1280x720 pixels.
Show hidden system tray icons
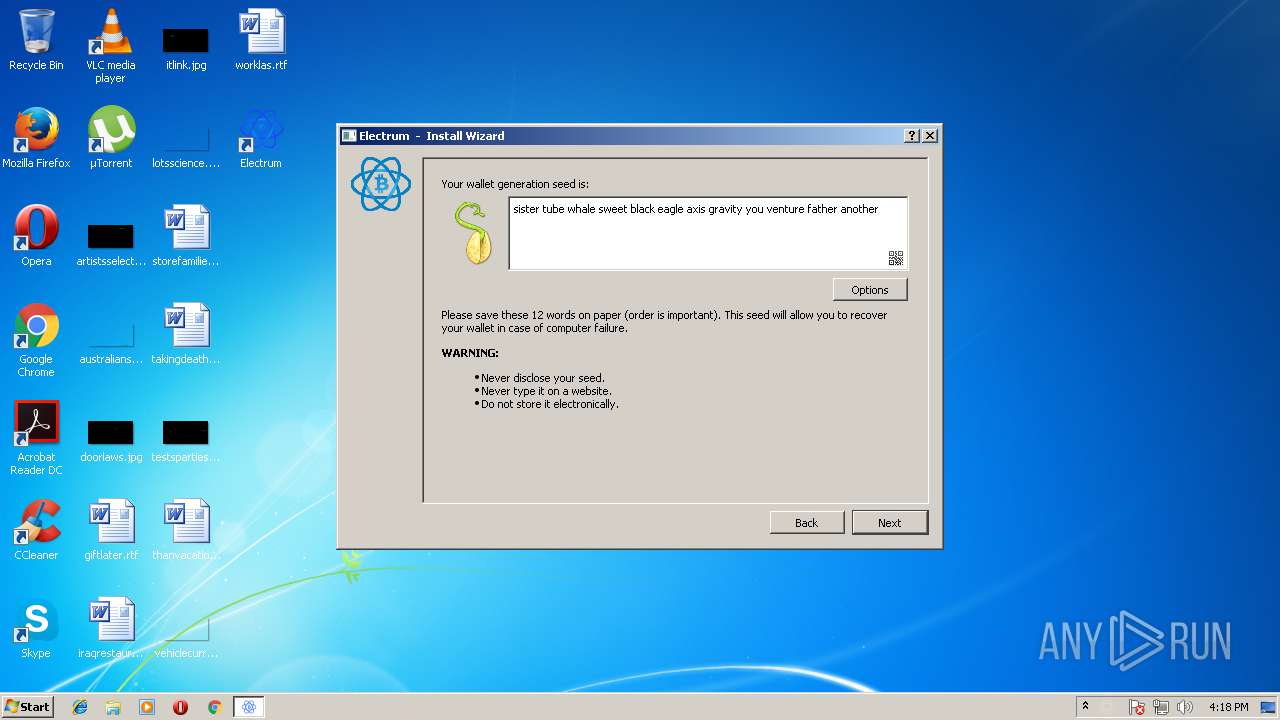1085,706
